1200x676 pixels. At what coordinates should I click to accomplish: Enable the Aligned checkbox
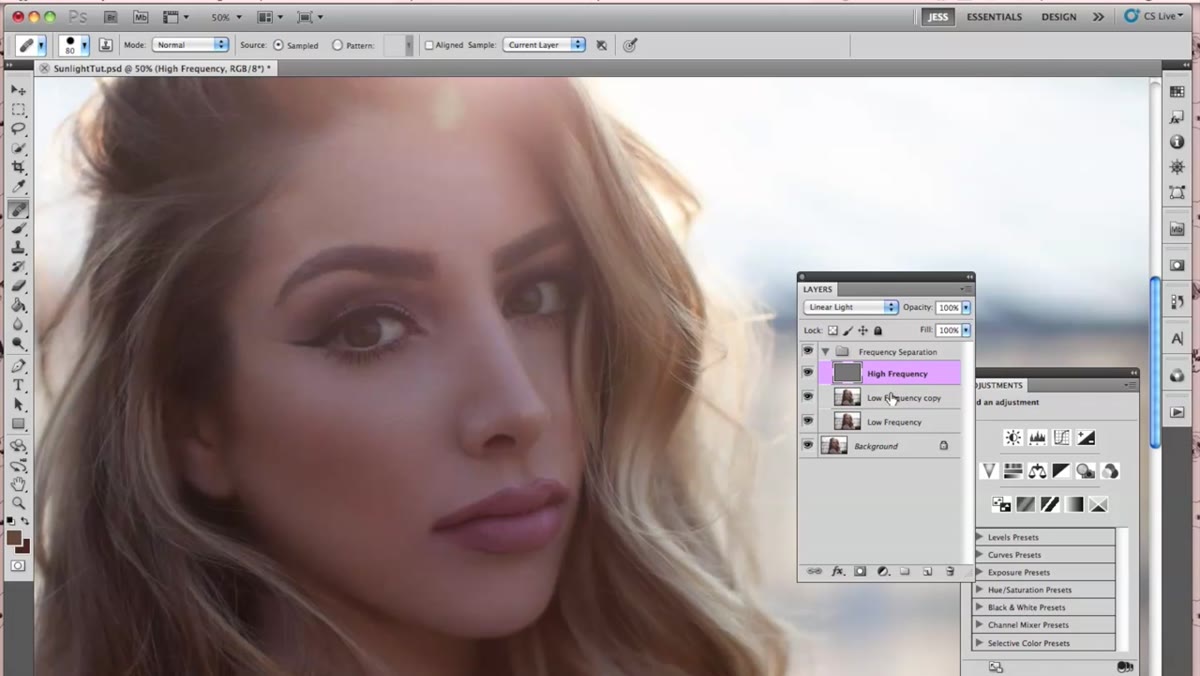[429, 45]
